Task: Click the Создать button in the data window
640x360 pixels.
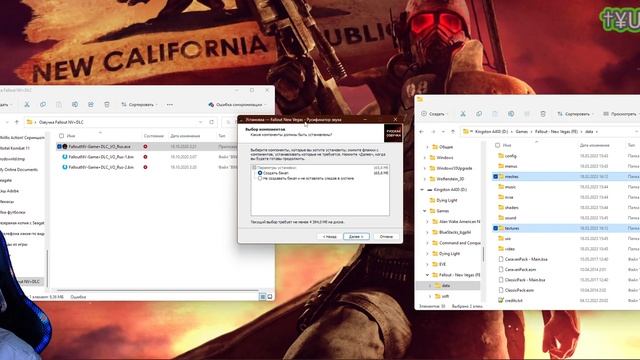Action: click(x=433, y=113)
